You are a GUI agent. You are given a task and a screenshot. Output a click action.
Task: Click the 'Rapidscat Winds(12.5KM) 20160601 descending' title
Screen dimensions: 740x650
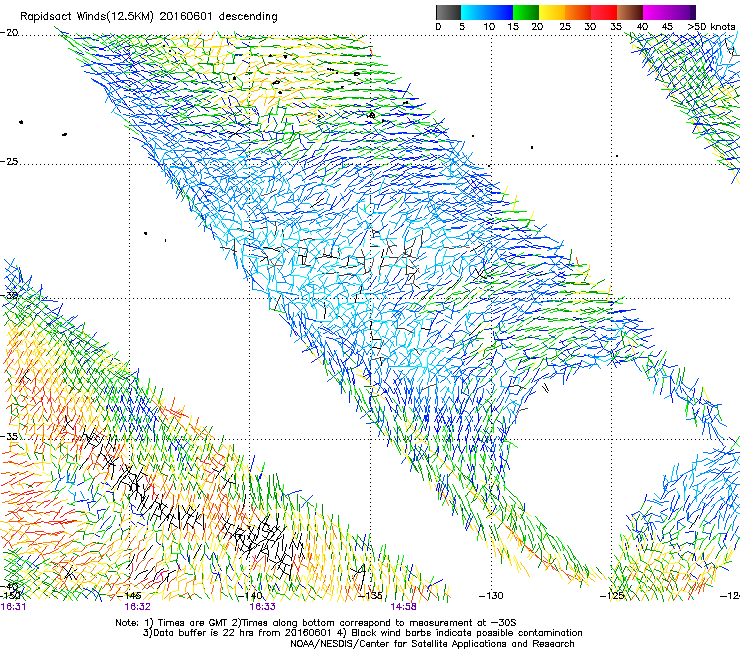coord(149,17)
